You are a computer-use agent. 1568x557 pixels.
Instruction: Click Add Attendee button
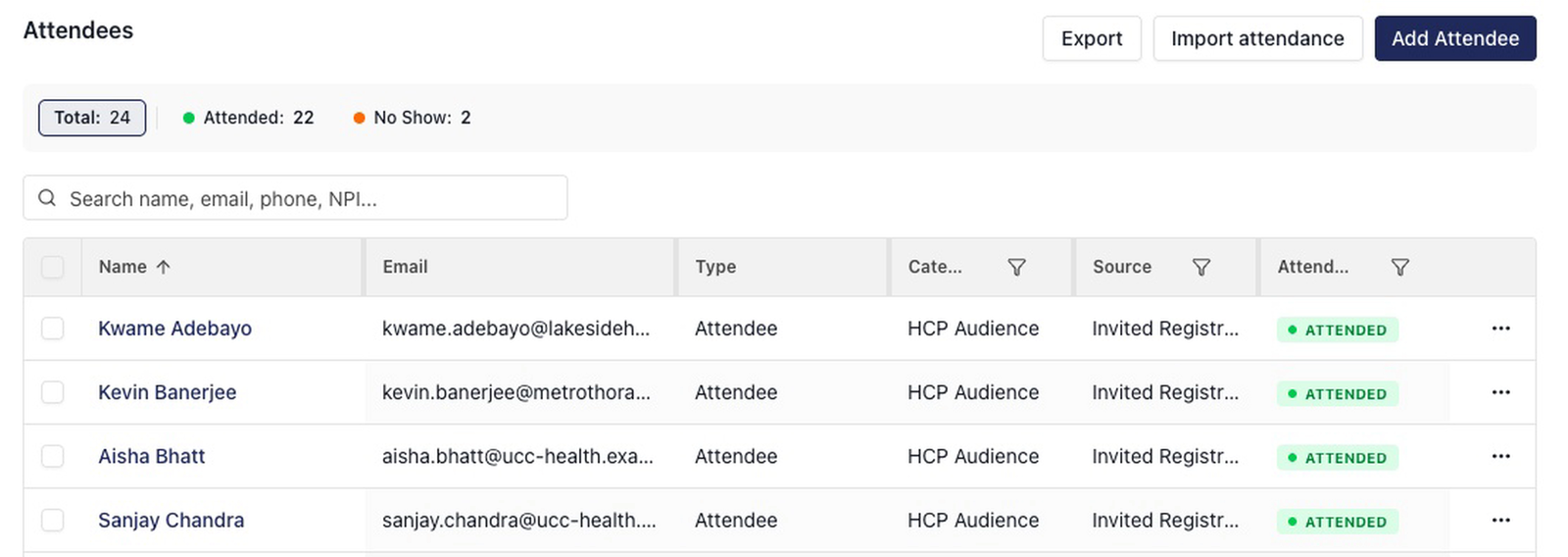click(1455, 38)
